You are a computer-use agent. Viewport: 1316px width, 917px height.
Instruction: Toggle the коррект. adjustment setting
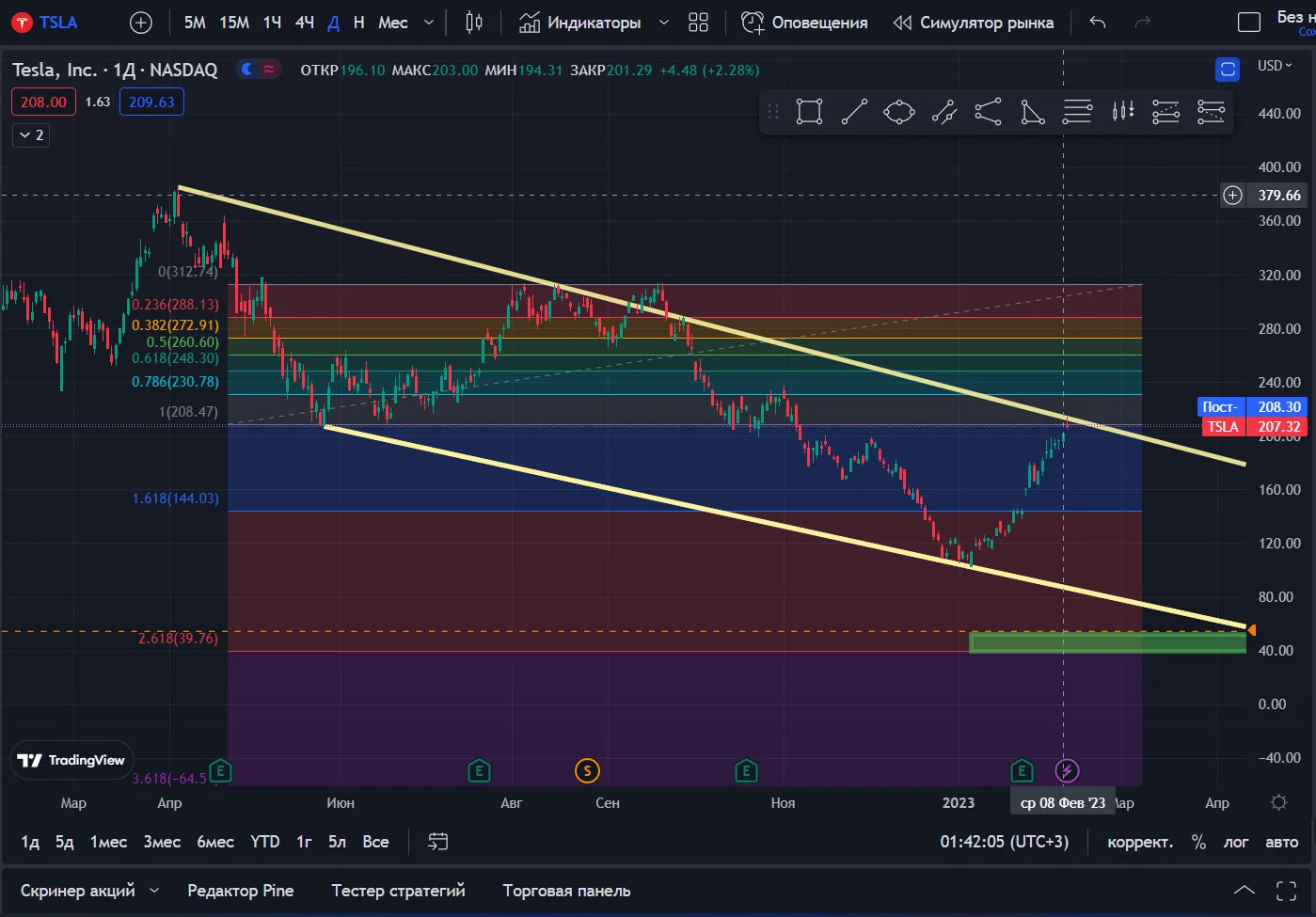pyautogui.click(x=1140, y=842)
